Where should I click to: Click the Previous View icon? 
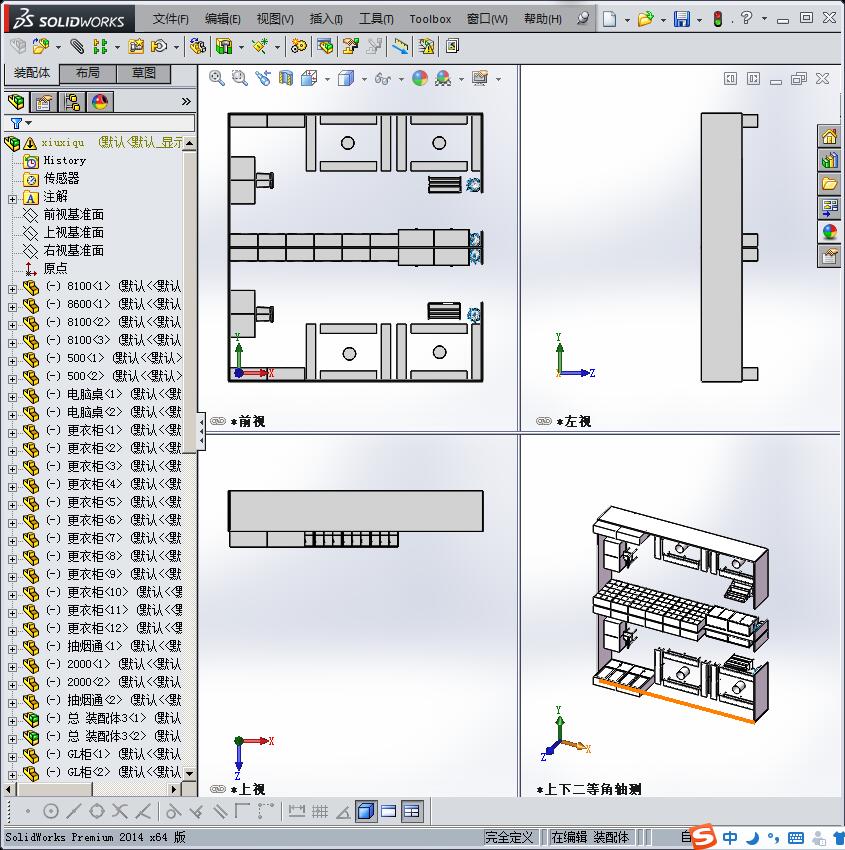[263, 79]
